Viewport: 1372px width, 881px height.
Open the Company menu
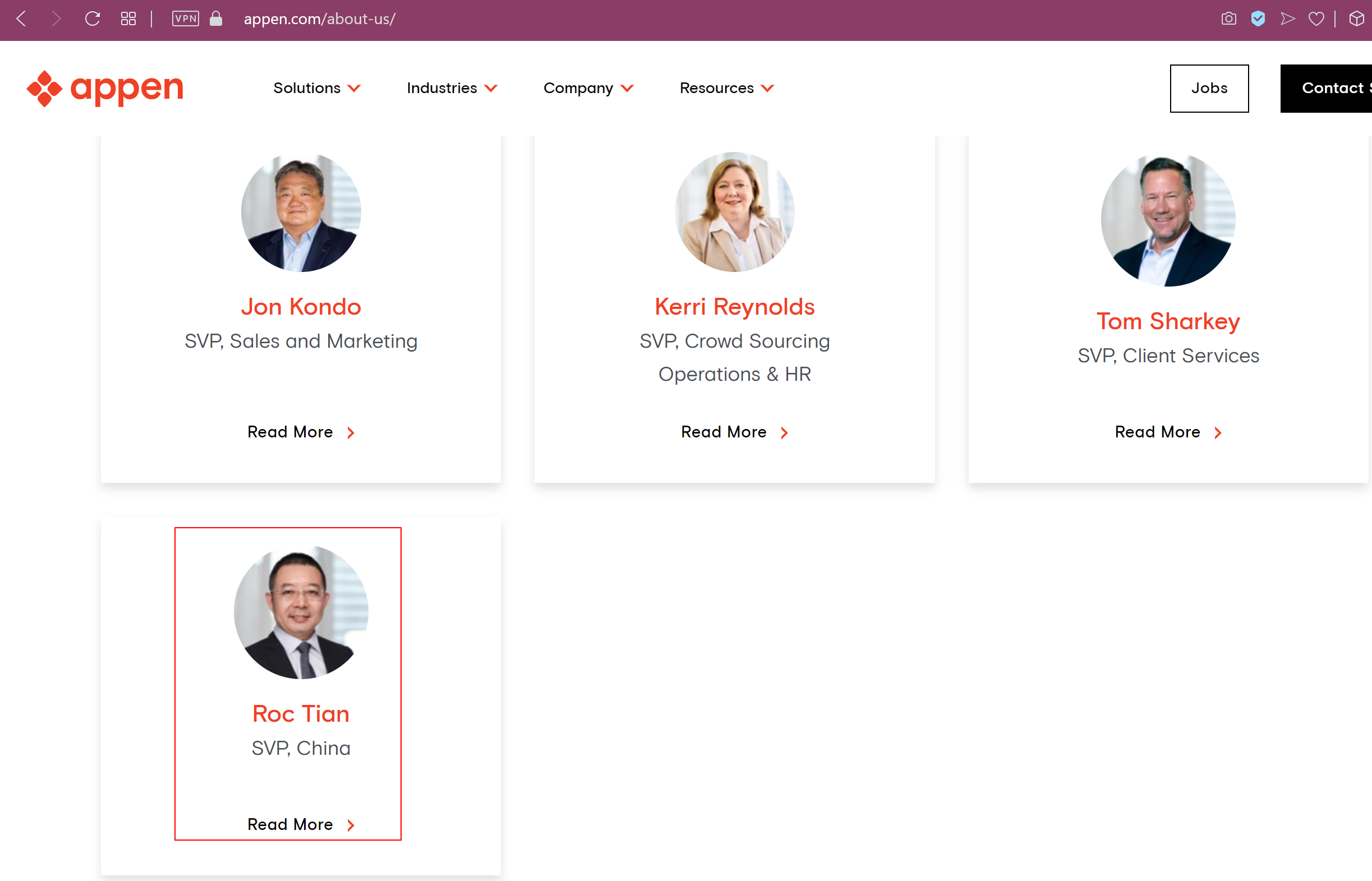(578, 89)
